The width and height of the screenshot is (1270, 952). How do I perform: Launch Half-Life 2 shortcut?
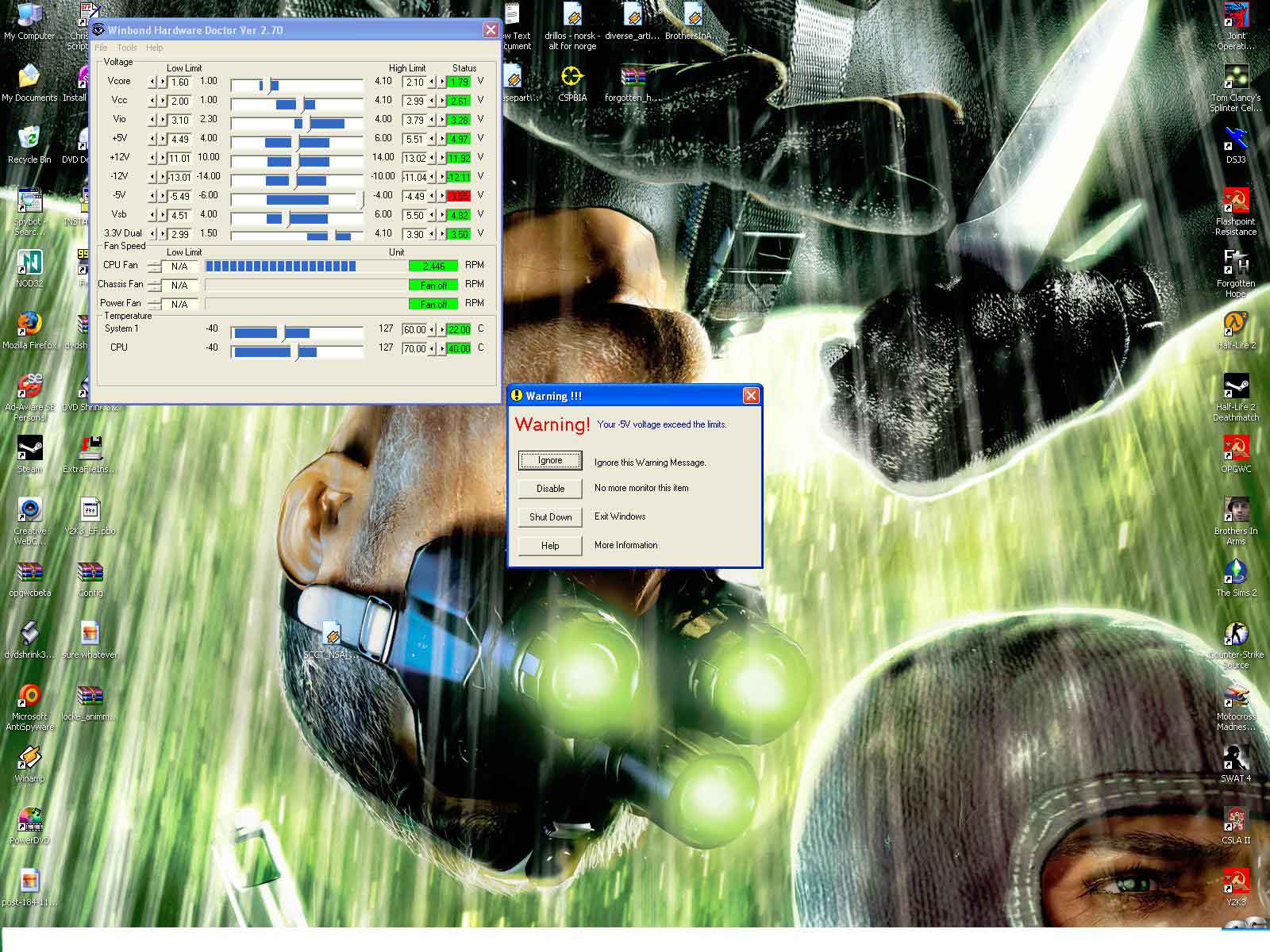(1236, 331)
